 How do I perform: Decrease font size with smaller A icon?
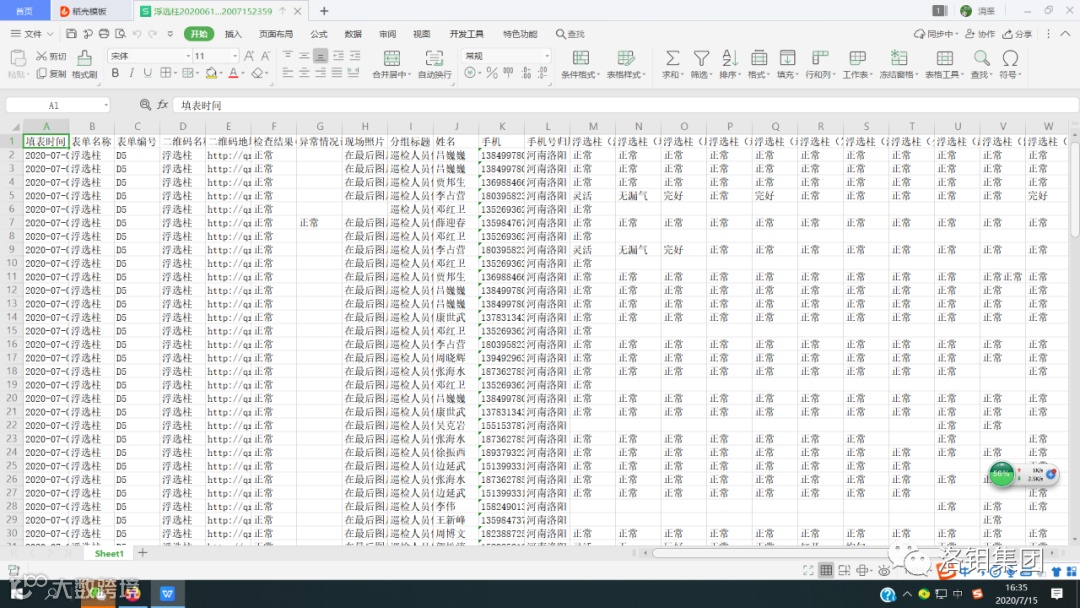tap(265, 56)
